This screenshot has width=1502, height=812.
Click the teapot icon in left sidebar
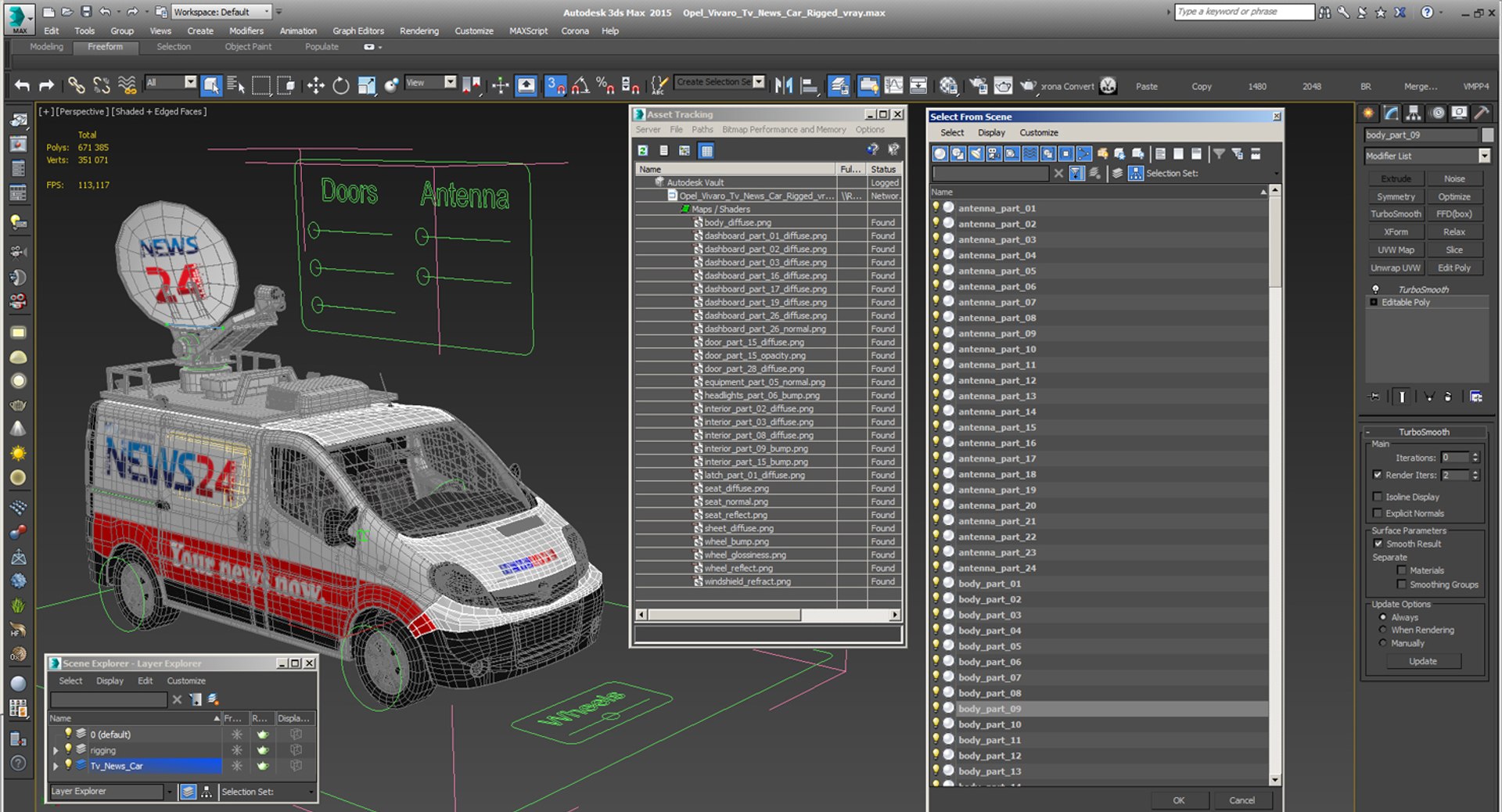[18, 404]
